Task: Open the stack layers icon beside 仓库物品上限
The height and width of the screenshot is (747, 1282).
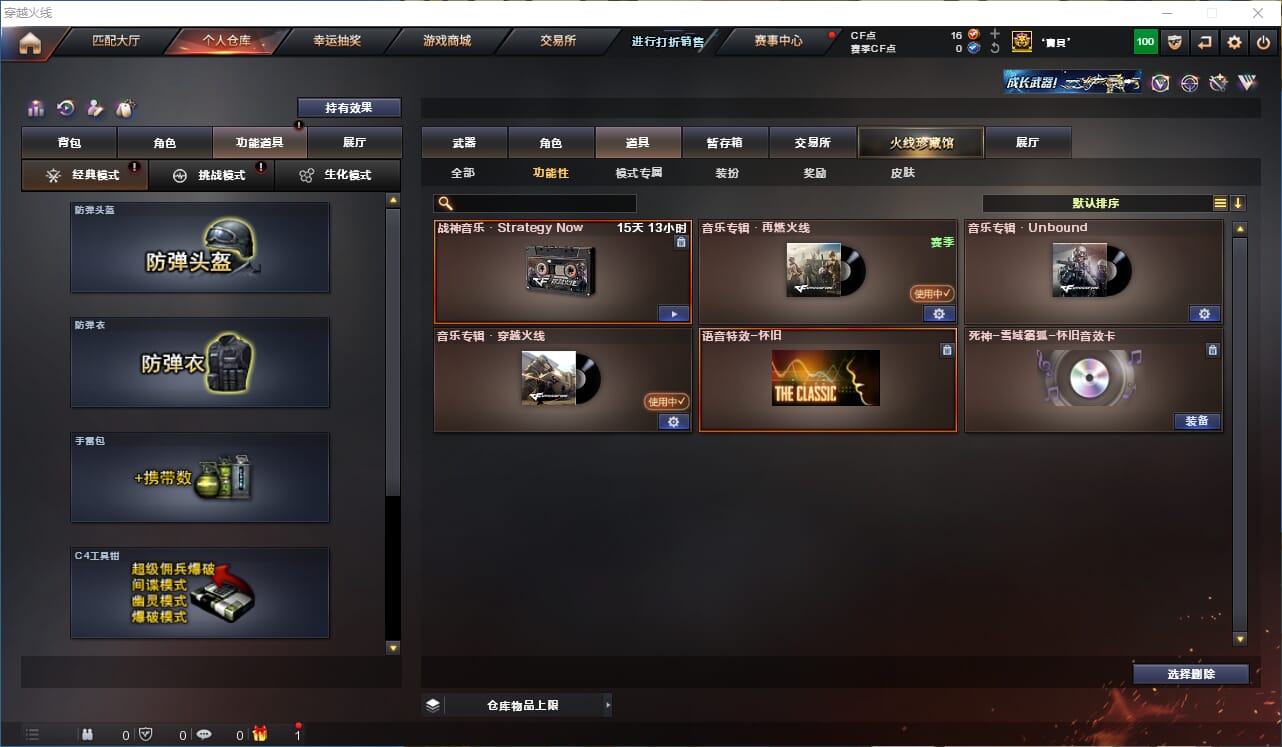Action: (x=432, y=705)
